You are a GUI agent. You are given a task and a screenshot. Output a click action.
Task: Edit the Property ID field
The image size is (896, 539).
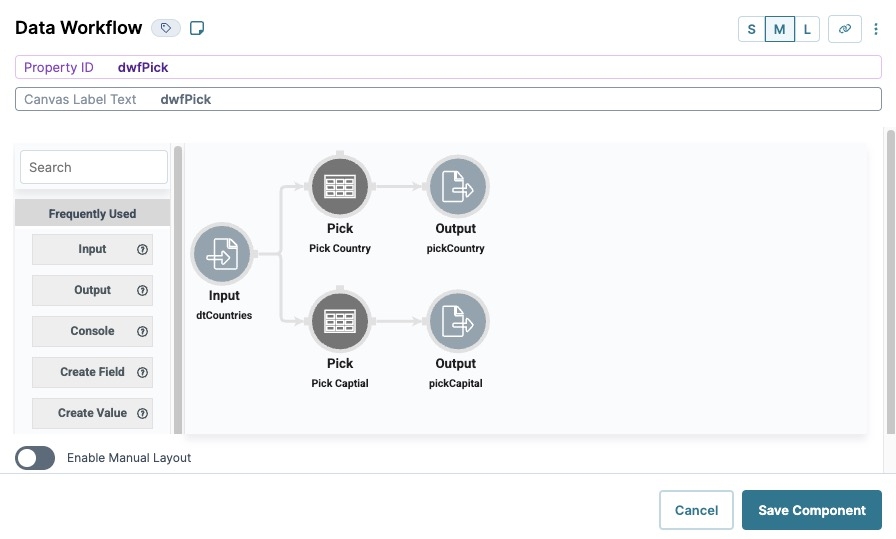coord(448,67)
